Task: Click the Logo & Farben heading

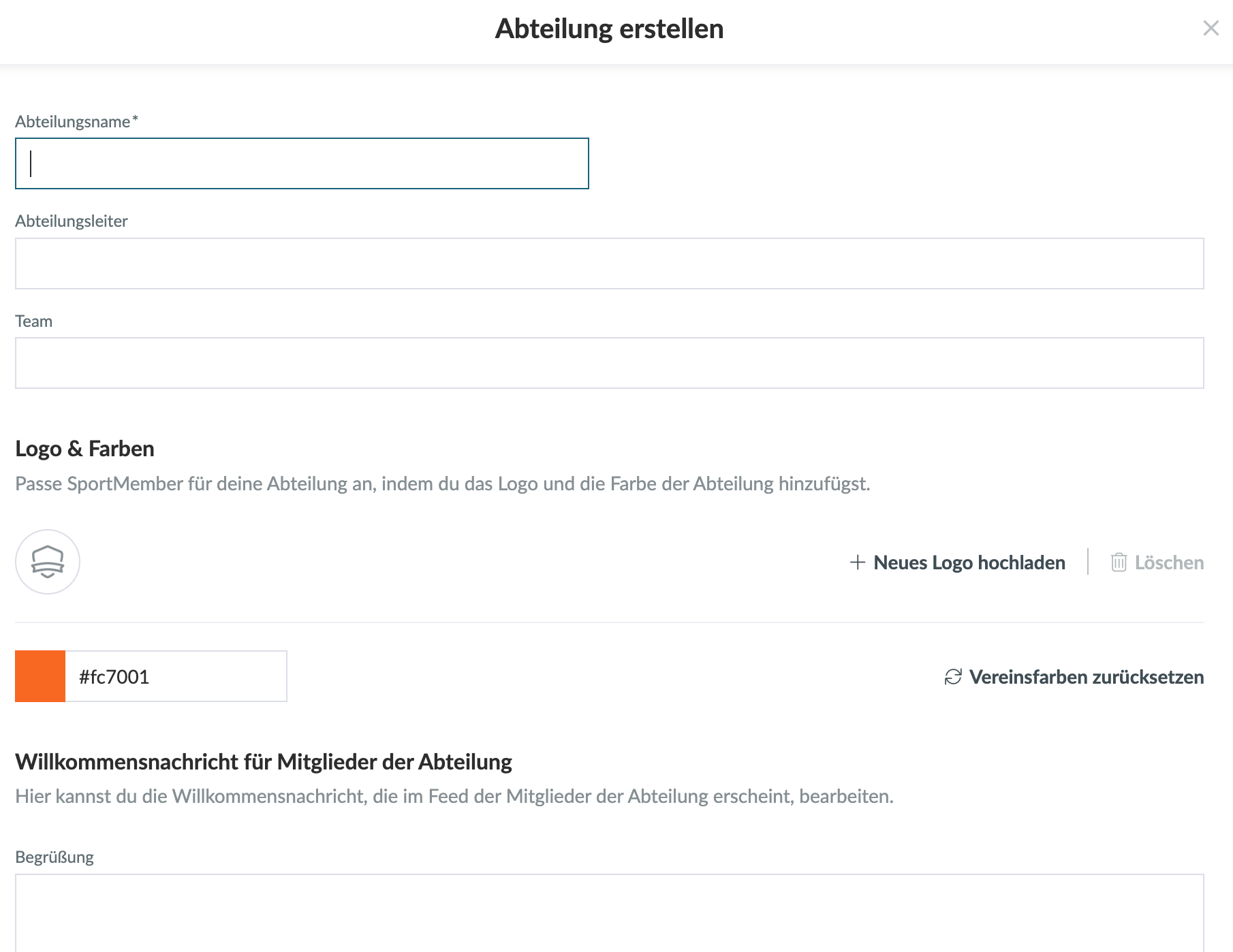Action: pyautogui.click(x=84, y=449)
